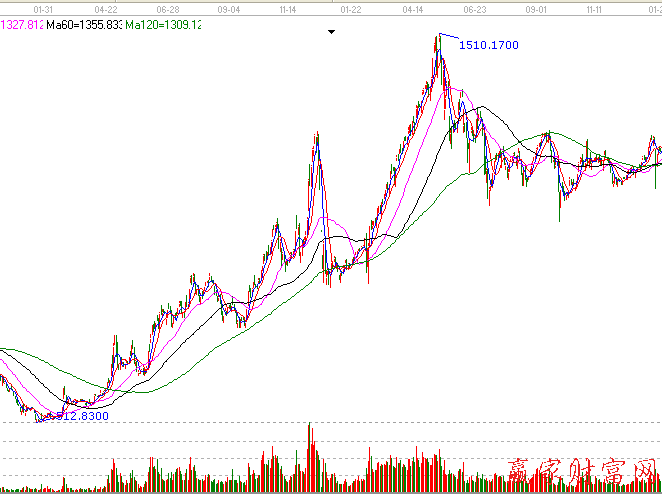Click the 04-22 date on time axis

[x=107, y=8]
